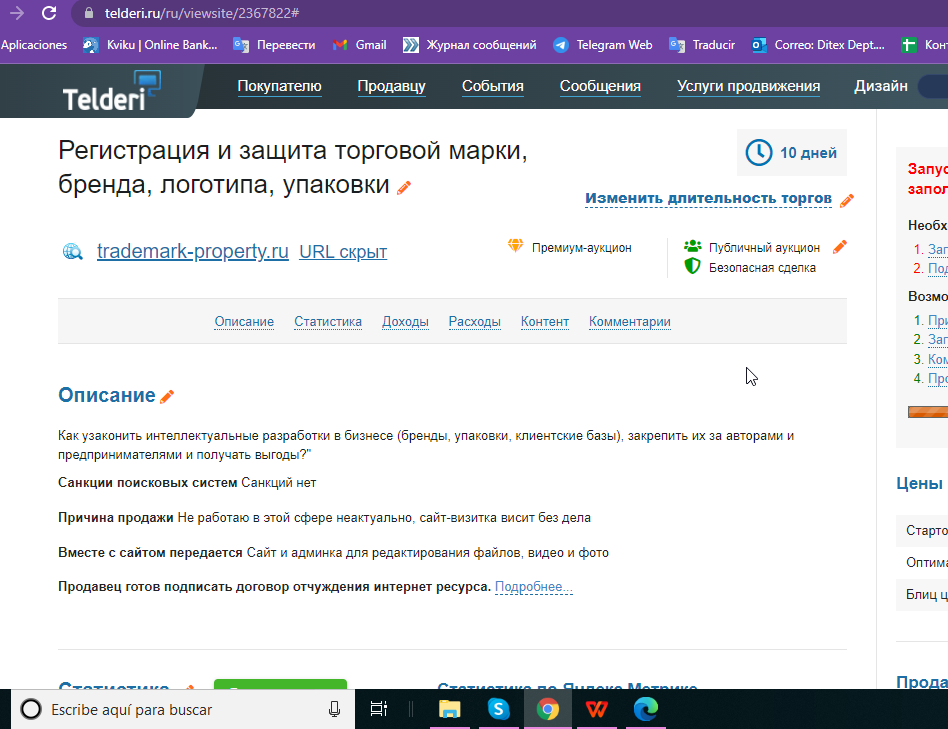Open Журнал сообщений bookmark
This screenshot has height=729, width=948.
tap(470, 45)
